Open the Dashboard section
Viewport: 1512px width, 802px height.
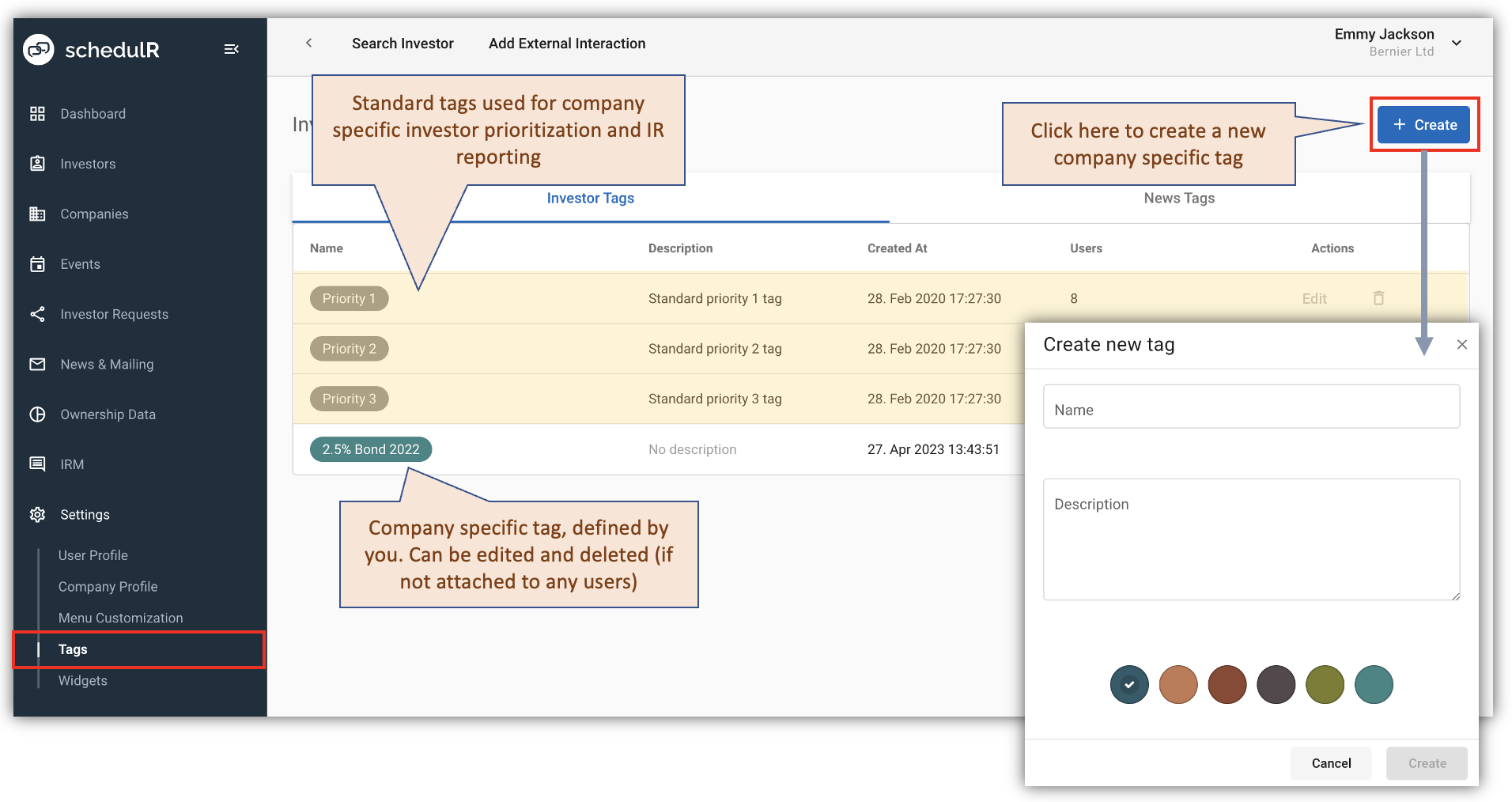click(x=93, y=113)
